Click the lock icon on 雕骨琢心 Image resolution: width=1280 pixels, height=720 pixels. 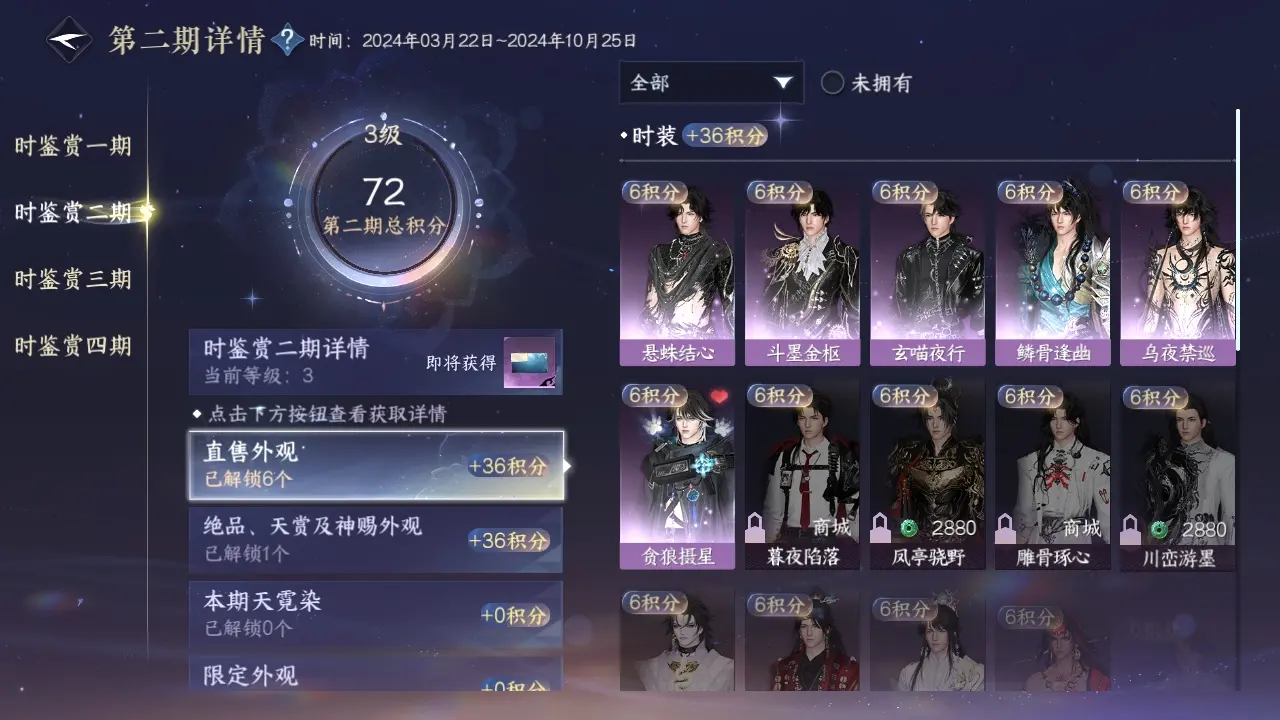coord(1007,527)
